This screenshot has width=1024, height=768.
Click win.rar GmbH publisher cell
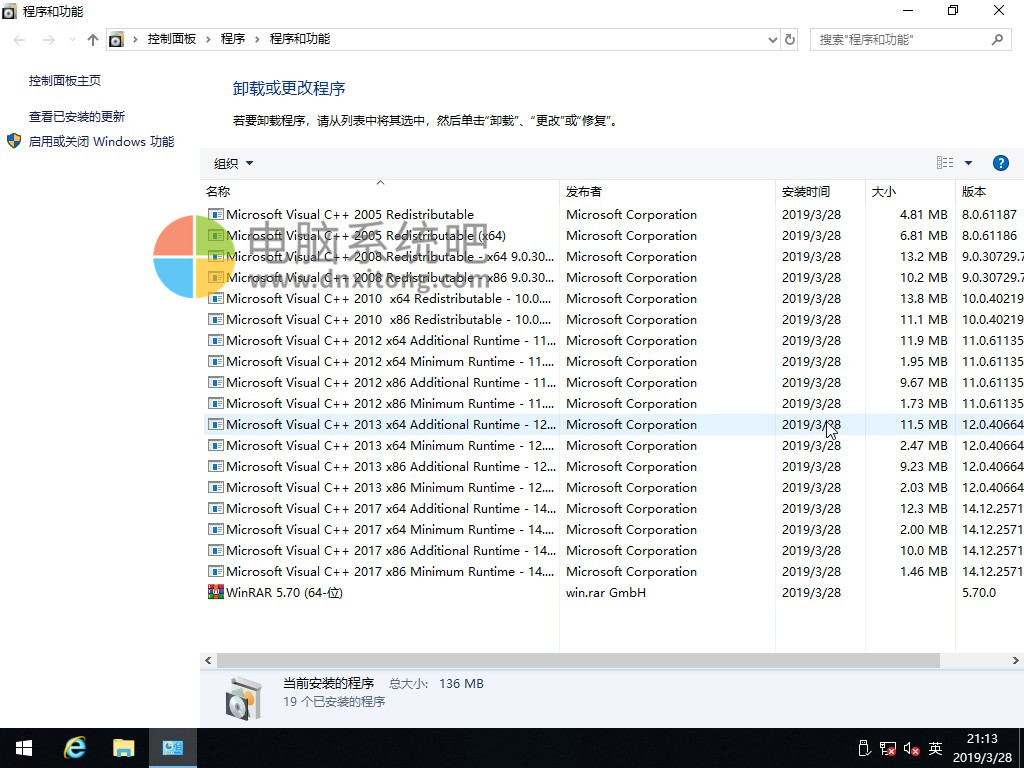(x=605, y=592)
